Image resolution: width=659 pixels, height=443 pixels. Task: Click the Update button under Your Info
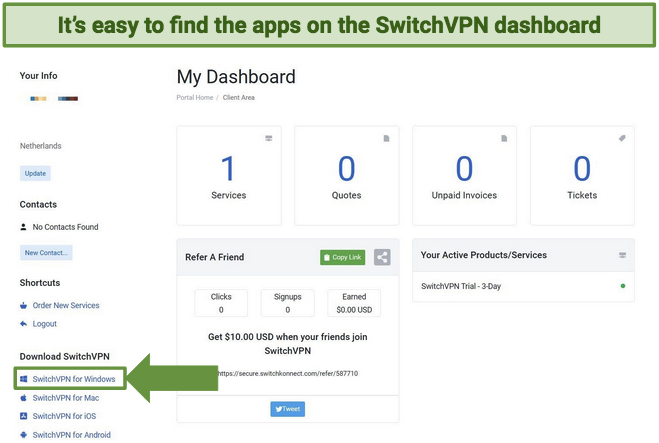(35, 173)
